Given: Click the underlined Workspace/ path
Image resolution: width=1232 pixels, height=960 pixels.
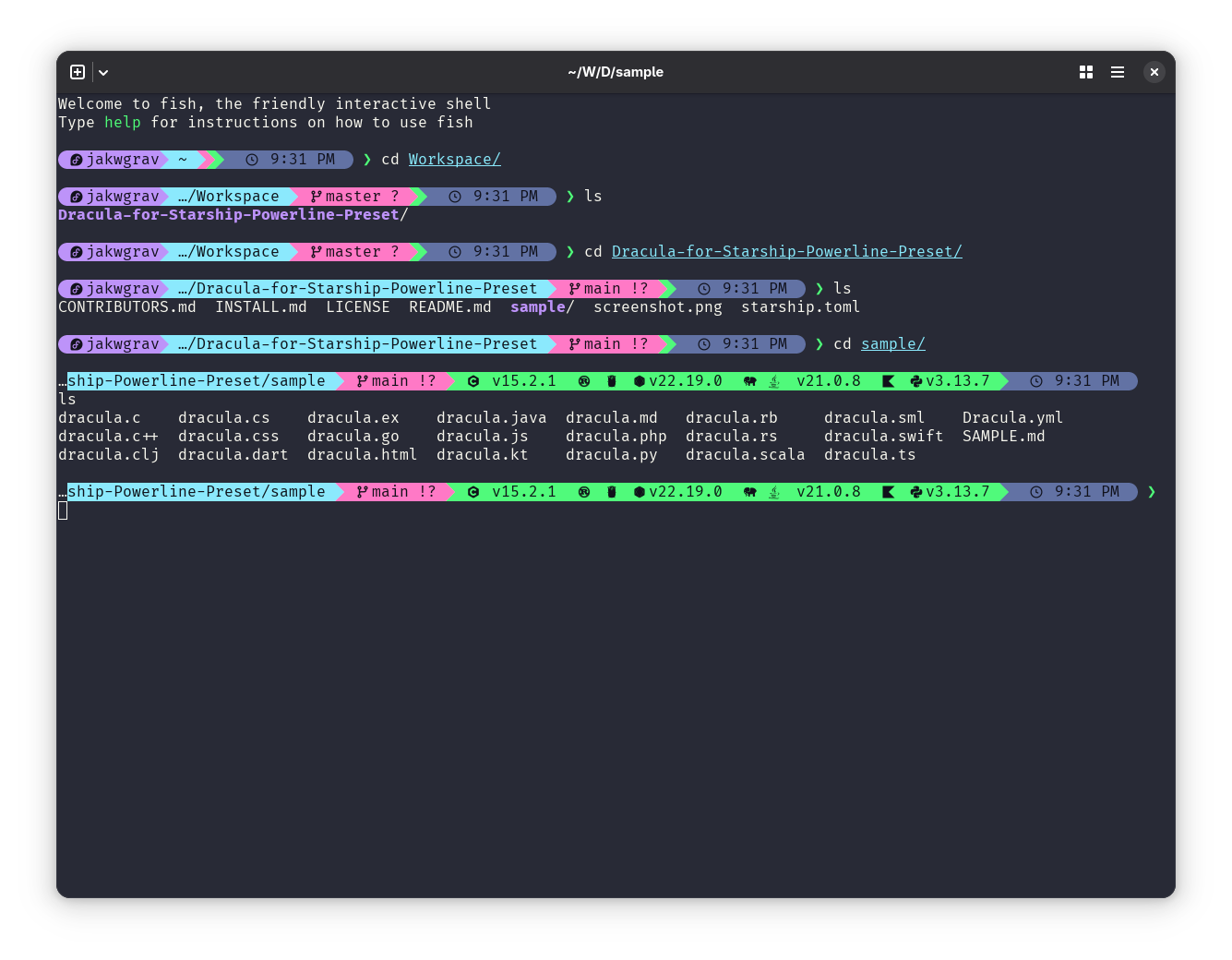Looking at the screenshot, I should pos(455,160).
